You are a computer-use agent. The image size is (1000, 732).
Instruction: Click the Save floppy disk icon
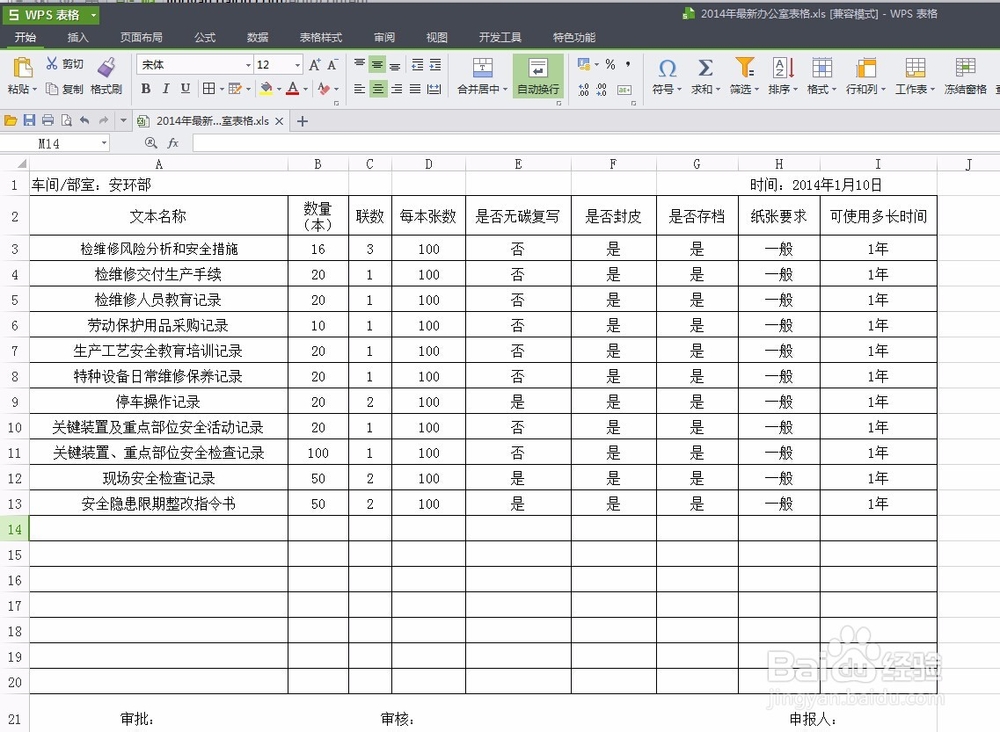coord(29,120)
